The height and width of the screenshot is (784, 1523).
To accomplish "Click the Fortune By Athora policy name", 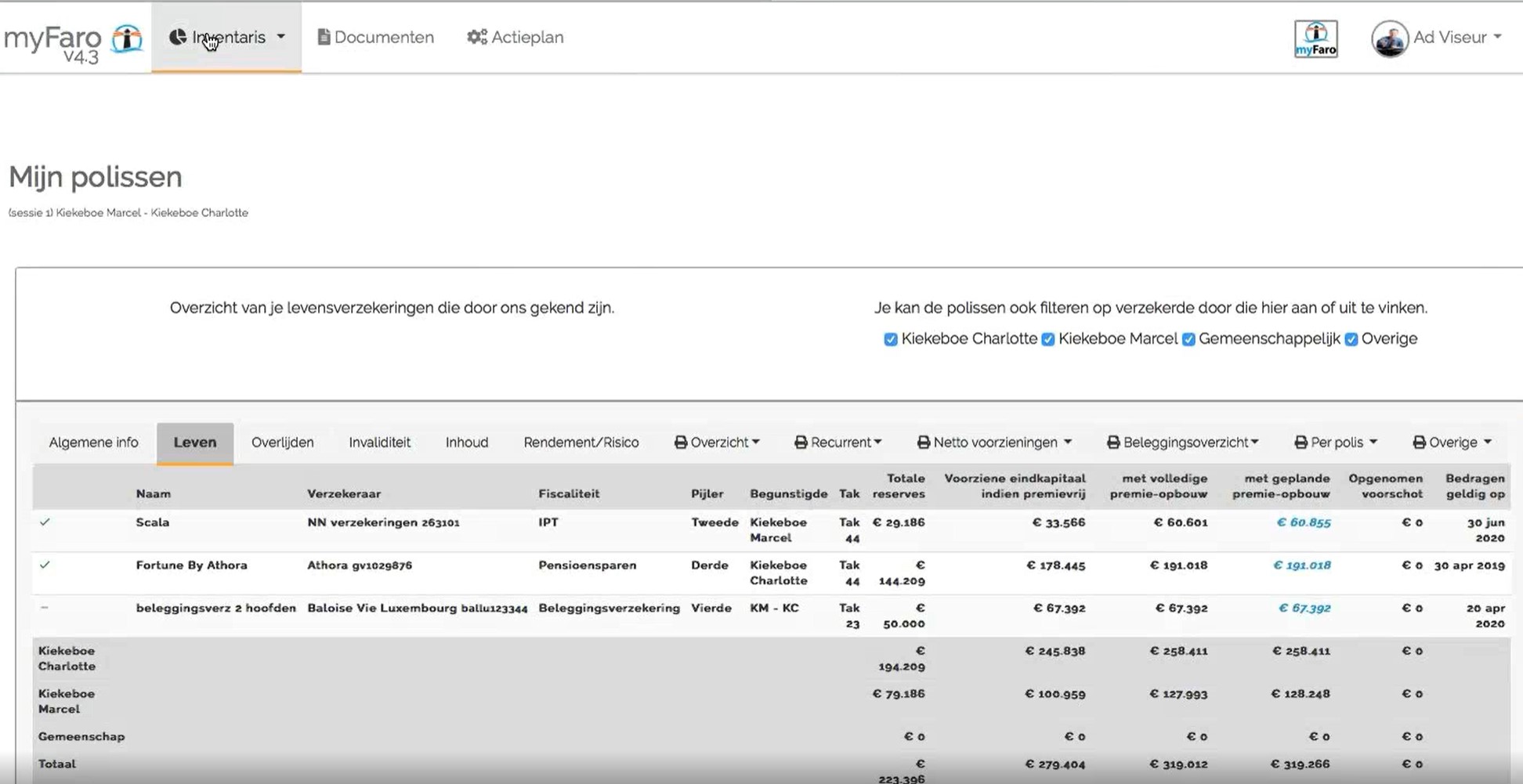I will (x=191, y=565).
